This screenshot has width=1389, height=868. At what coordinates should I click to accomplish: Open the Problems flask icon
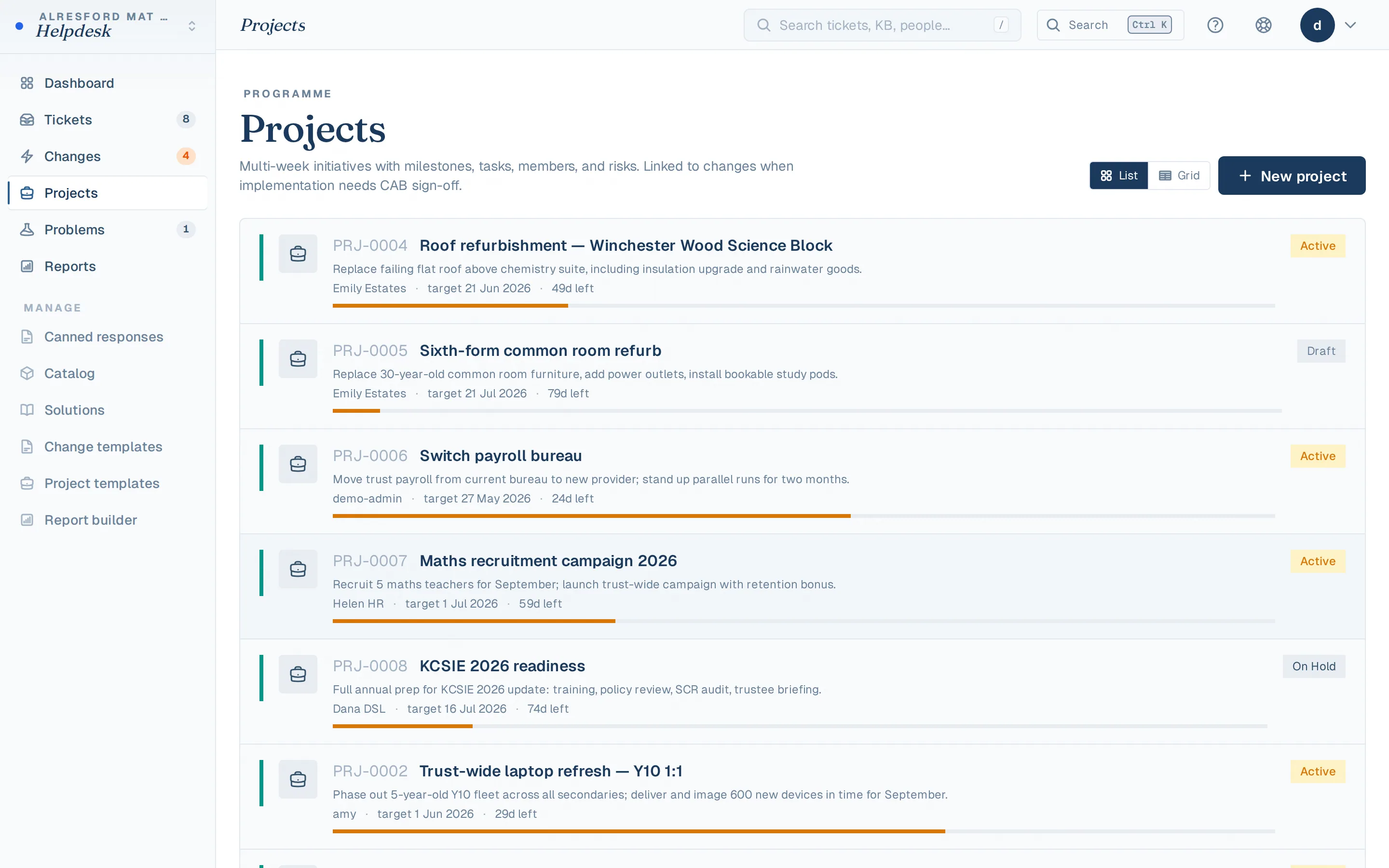[27, 230]
